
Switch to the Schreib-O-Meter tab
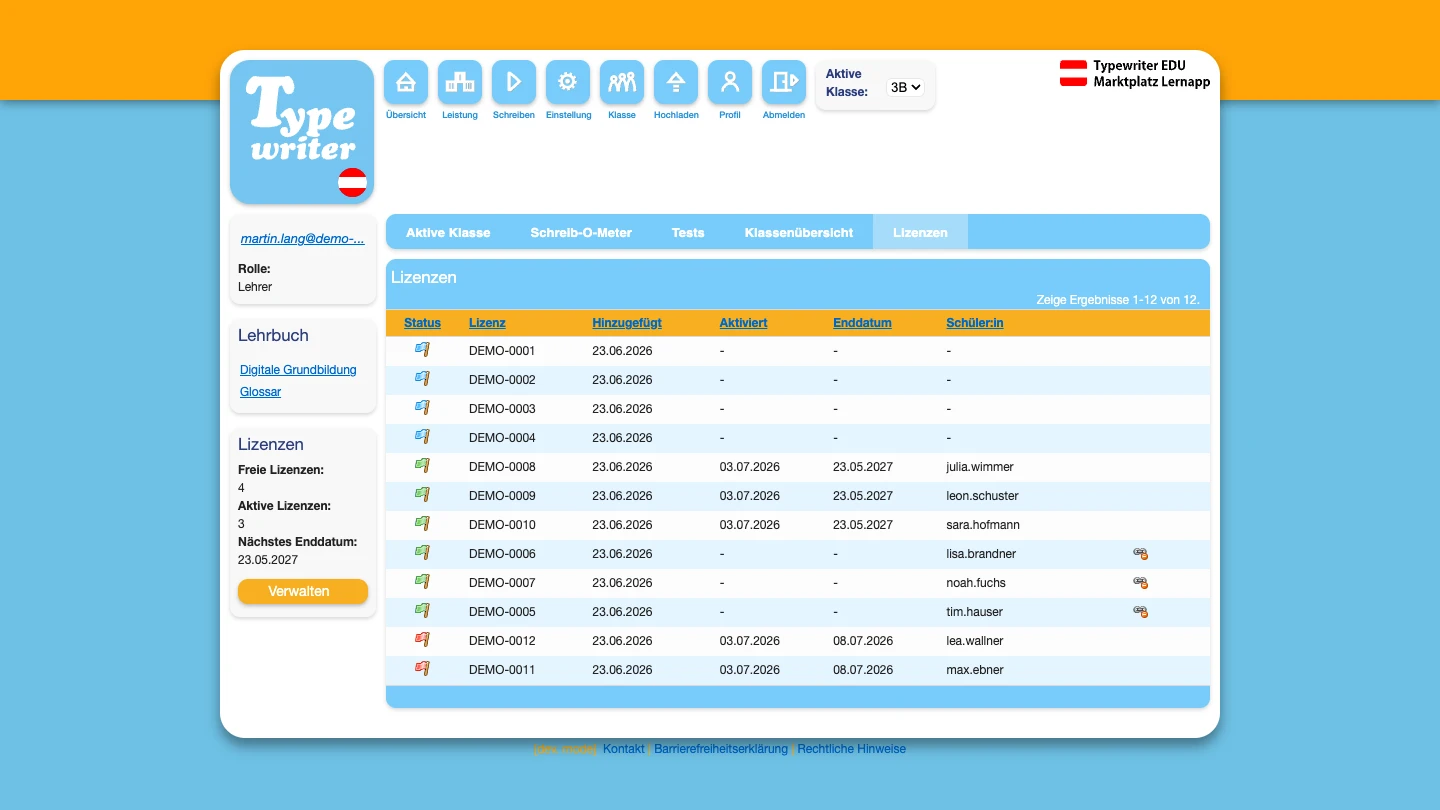point(581,232)
